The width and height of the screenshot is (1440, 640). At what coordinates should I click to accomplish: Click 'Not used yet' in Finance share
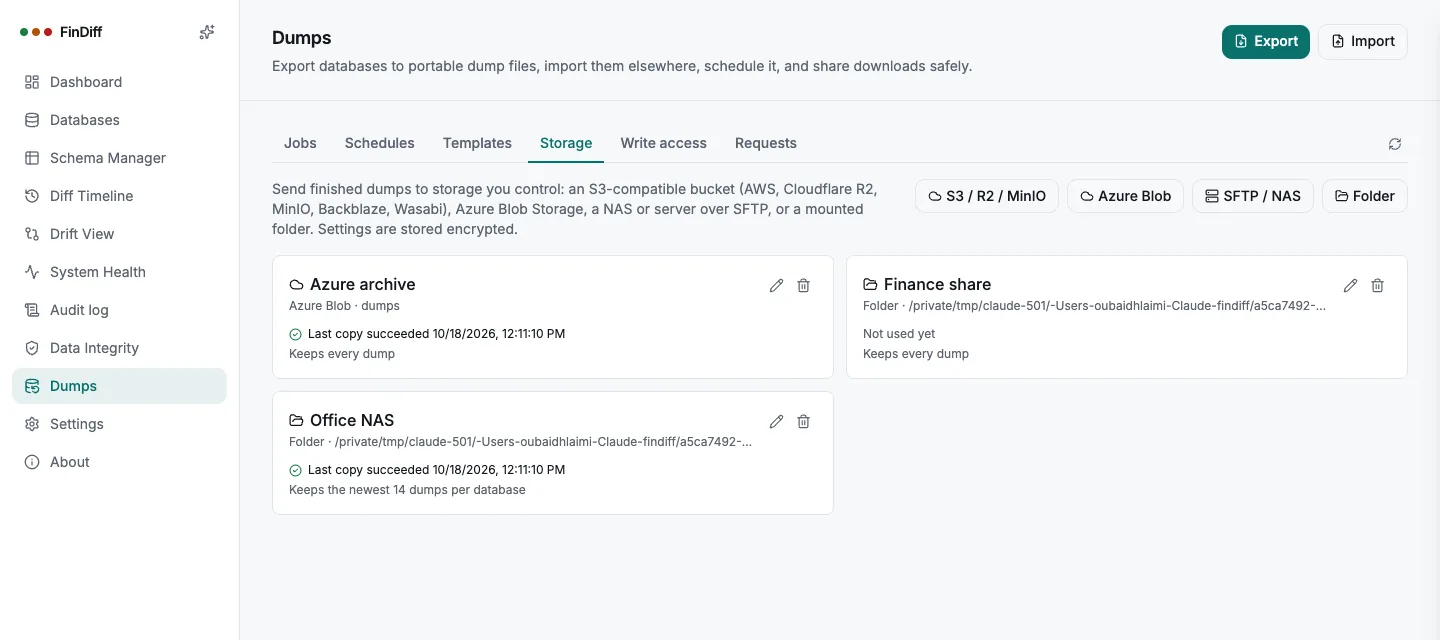click(x=899, y=334)
